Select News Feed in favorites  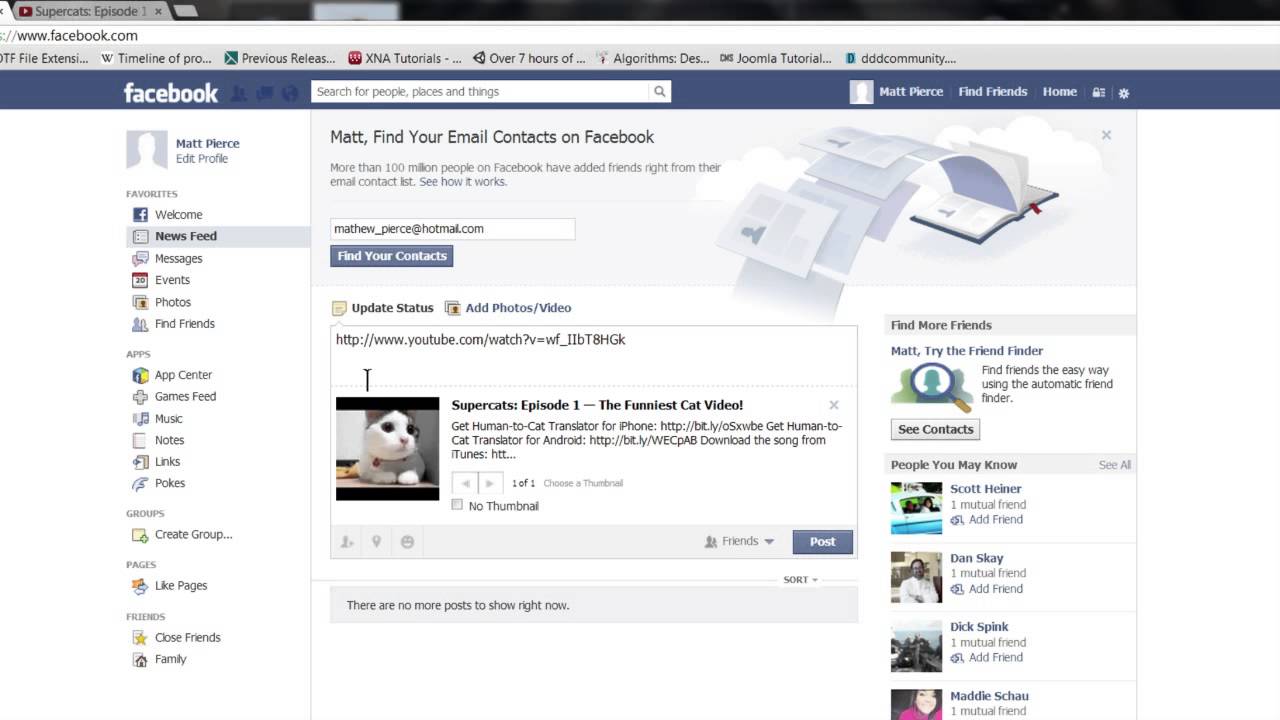[186, 237]
